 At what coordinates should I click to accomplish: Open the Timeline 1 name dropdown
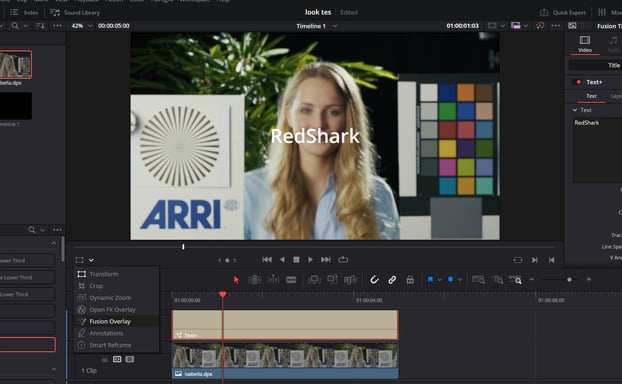pos(335,26)
